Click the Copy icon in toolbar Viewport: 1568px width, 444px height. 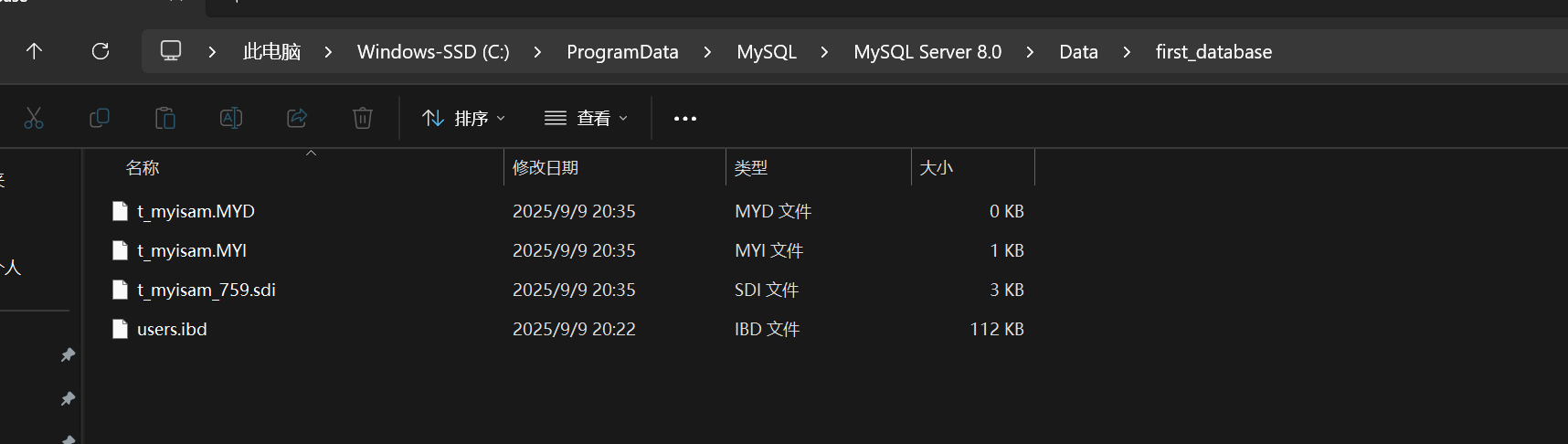click(x=100, y=118)
